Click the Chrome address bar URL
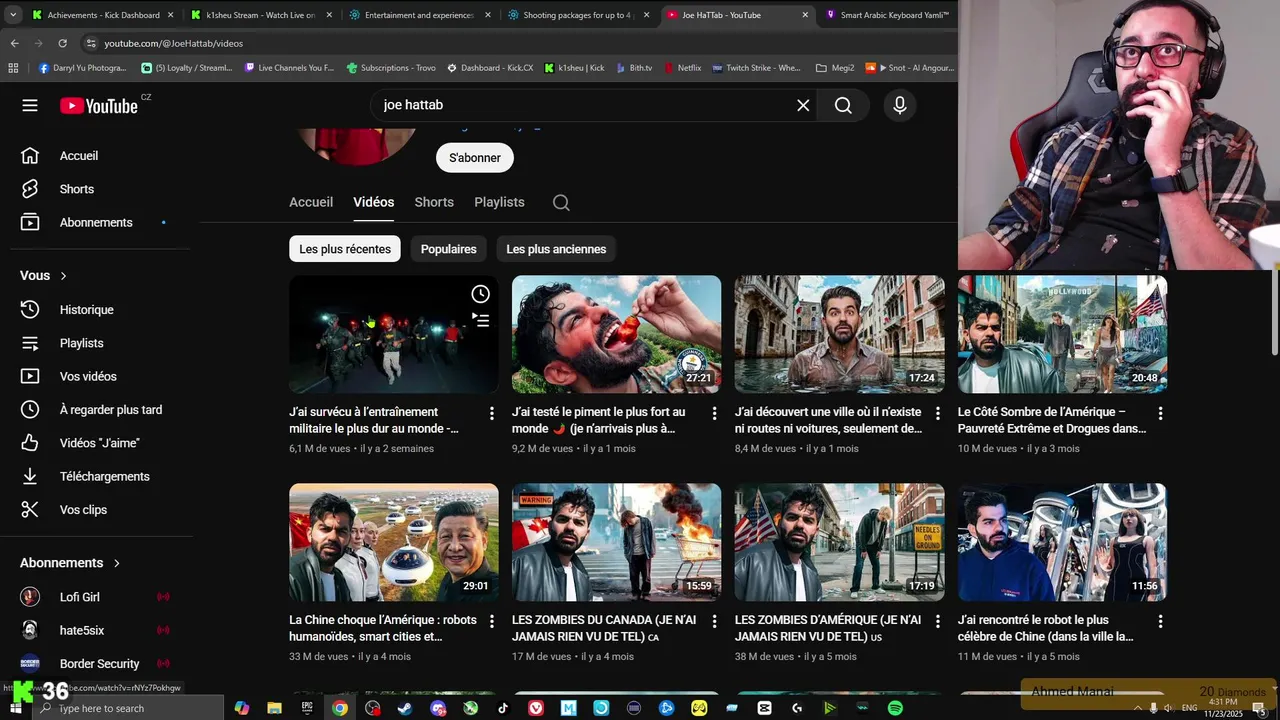 pos(174,43)
